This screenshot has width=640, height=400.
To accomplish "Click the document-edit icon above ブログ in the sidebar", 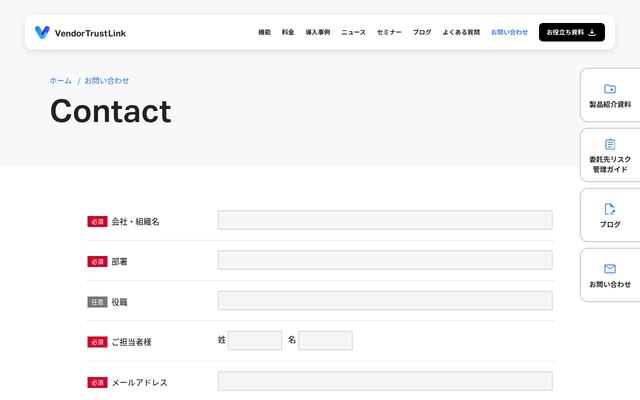I will click(610, 209).
